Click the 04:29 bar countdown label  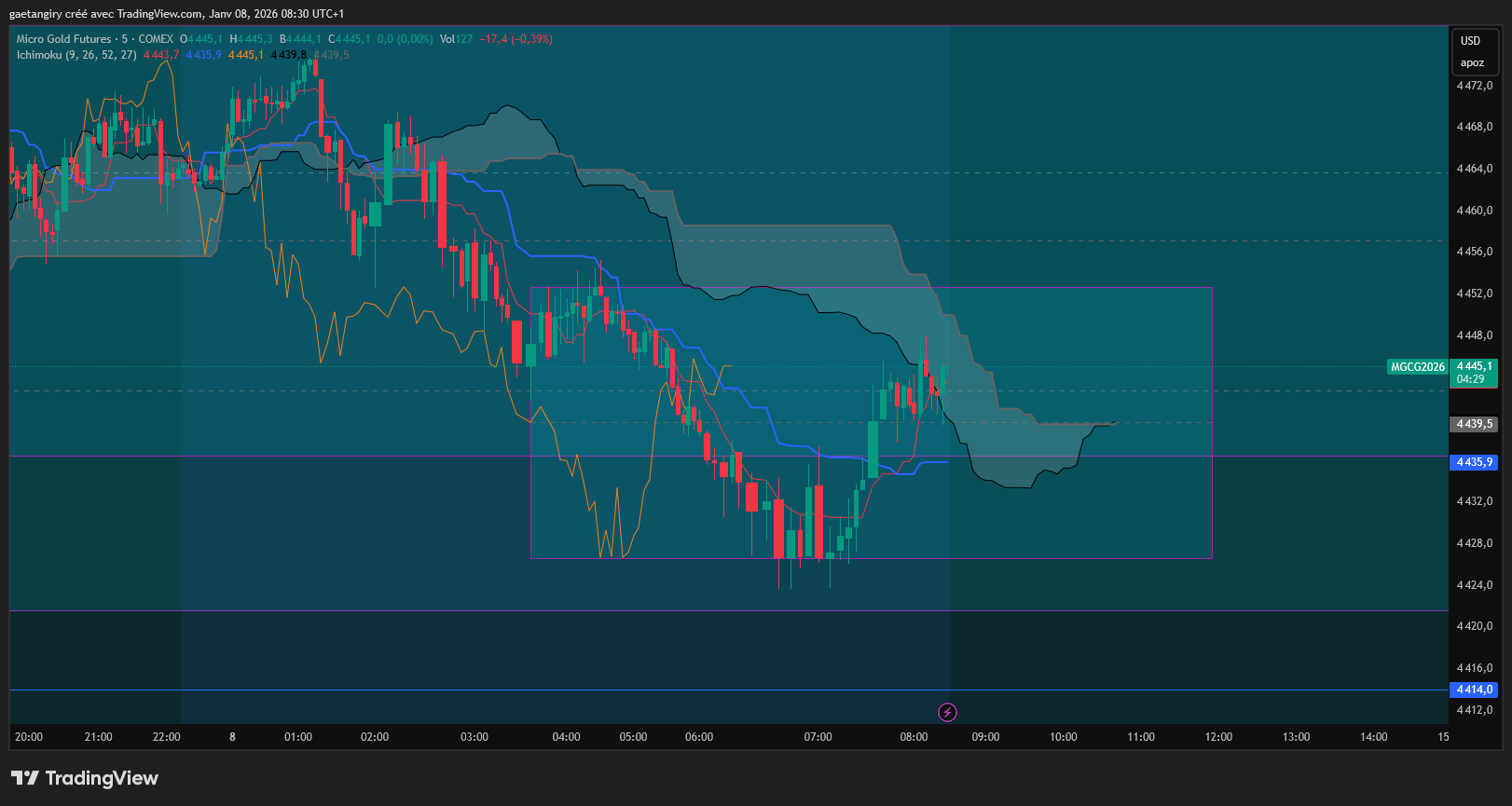[x=1471, y=379]
